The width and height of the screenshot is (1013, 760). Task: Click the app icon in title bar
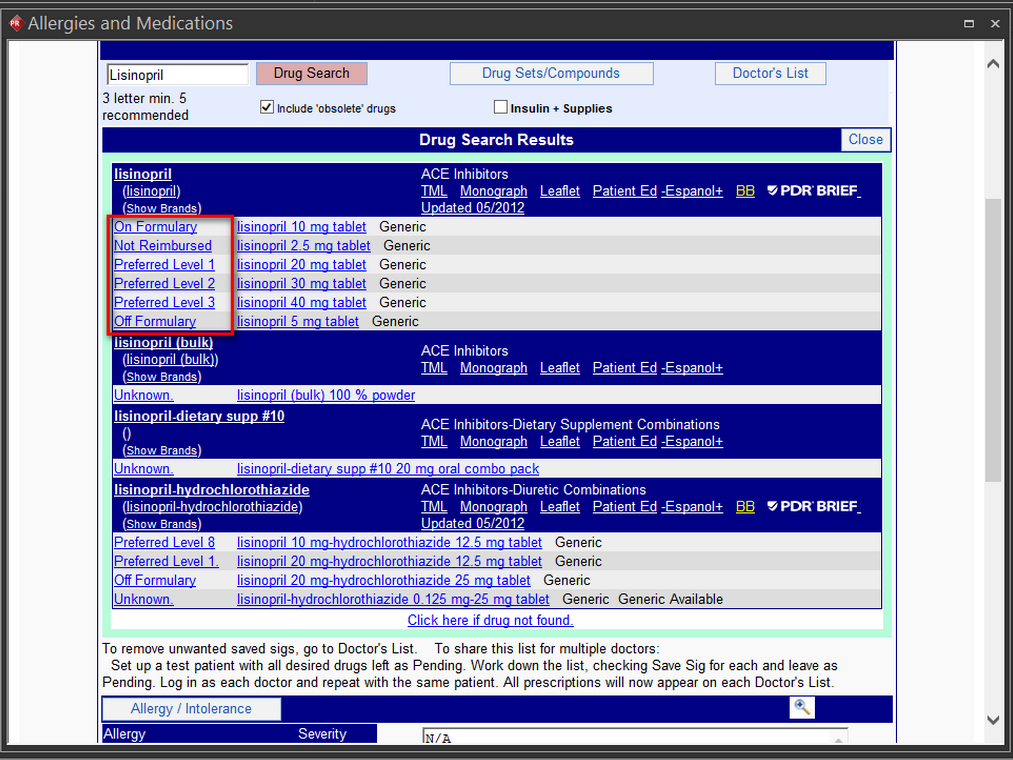coord(15,23)
